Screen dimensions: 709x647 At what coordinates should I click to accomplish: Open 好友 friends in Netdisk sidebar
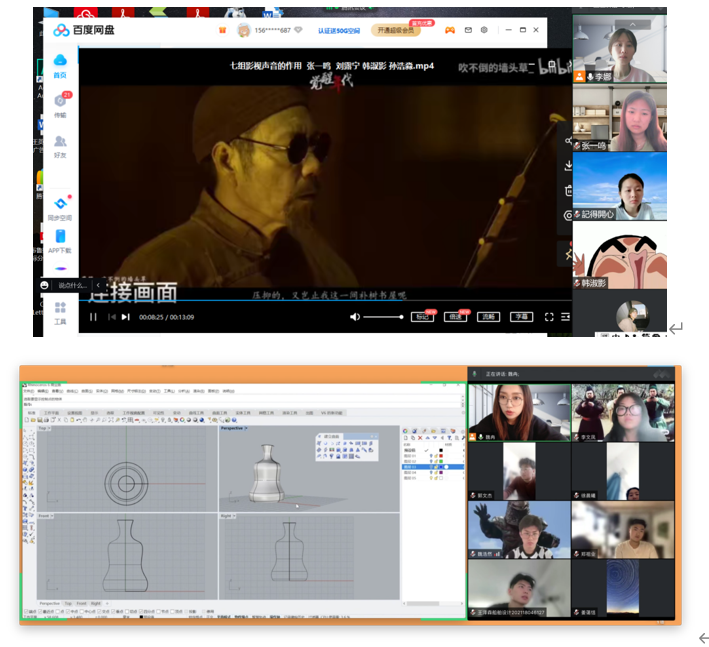click(x=60, y=147)
